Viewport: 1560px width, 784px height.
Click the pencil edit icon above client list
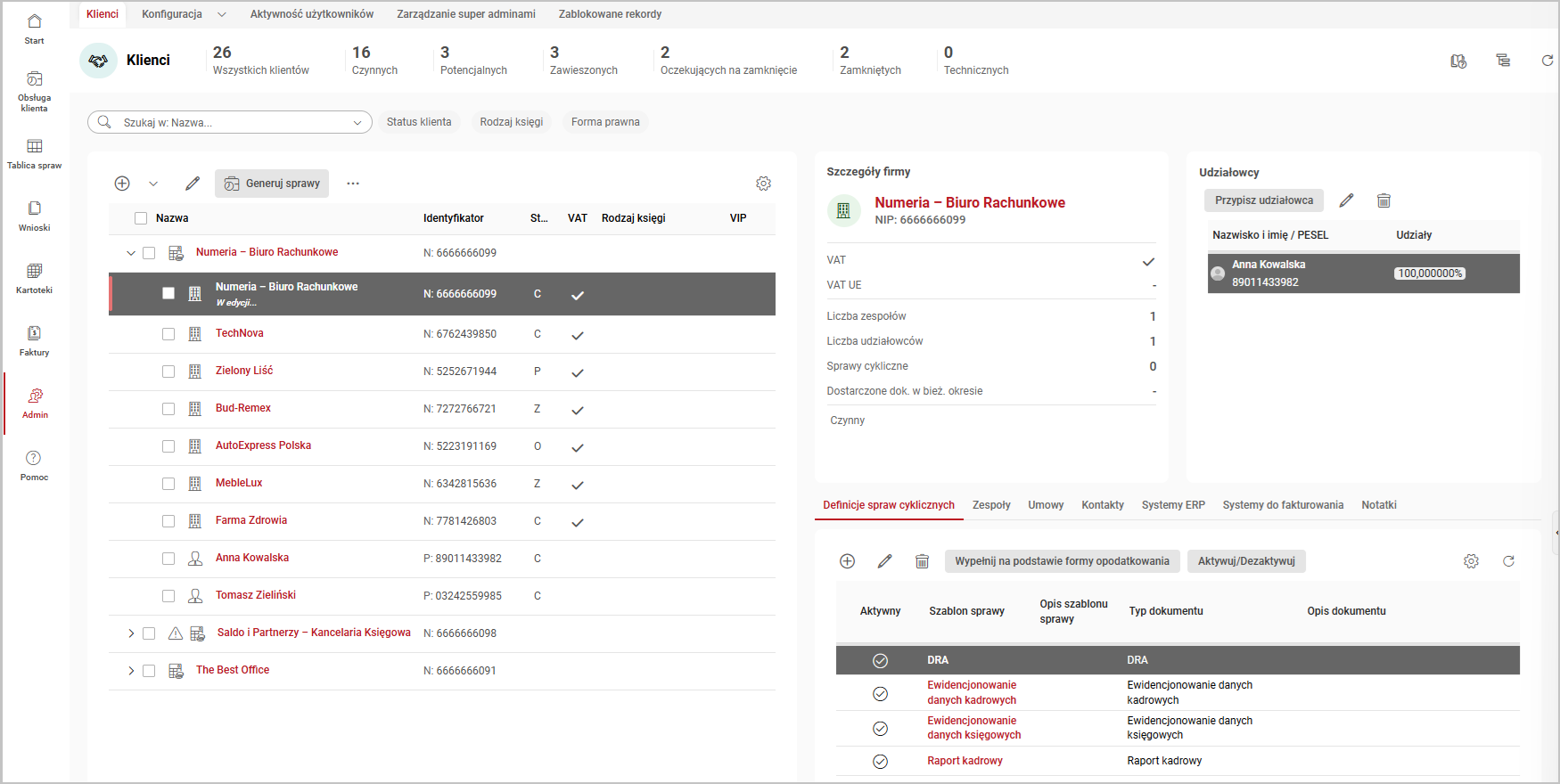[x=193, y=184]
